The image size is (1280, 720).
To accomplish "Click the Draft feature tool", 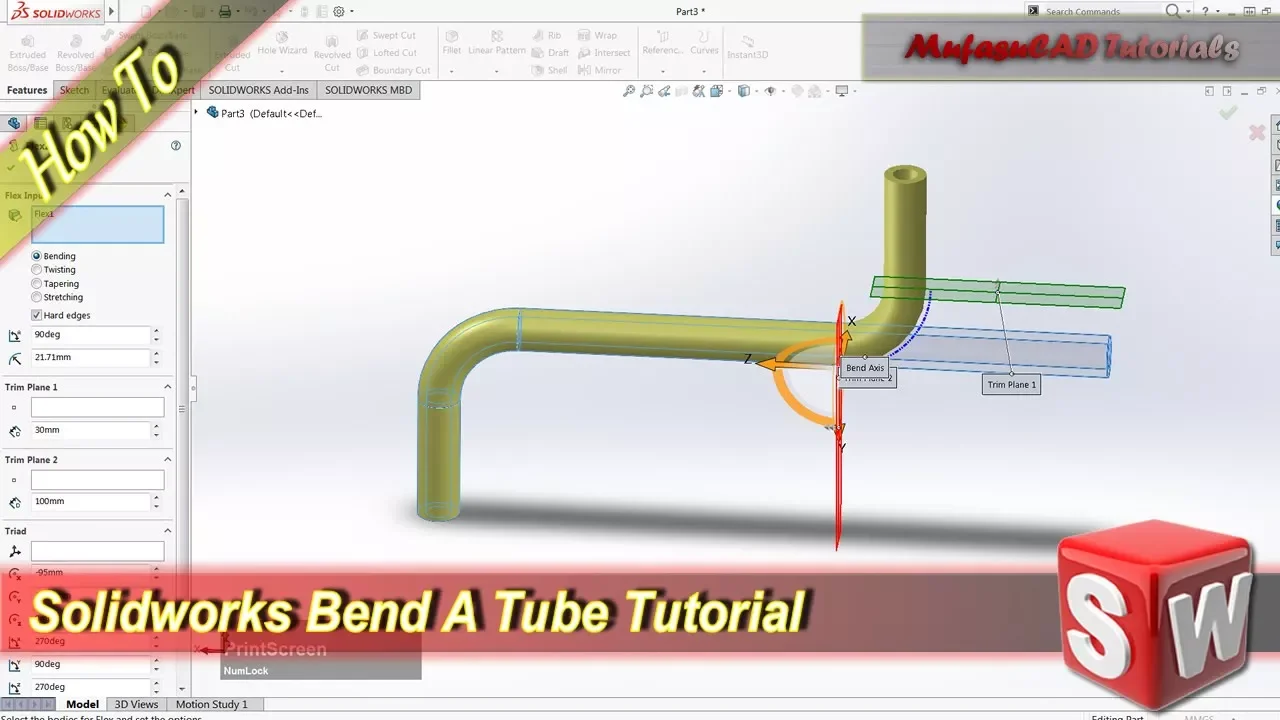I will point(551,53).
